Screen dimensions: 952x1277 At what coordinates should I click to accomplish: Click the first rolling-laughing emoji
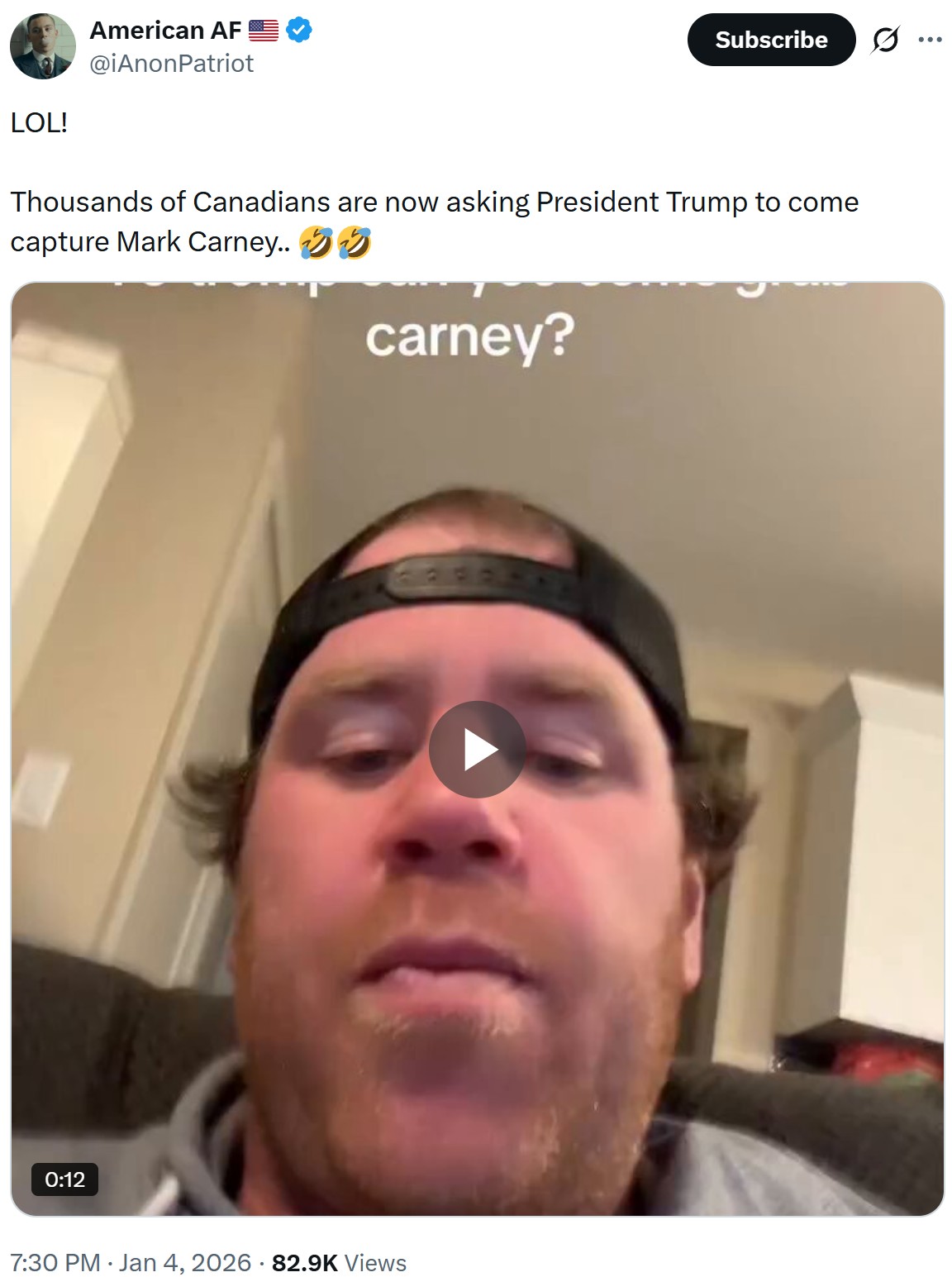316,243
